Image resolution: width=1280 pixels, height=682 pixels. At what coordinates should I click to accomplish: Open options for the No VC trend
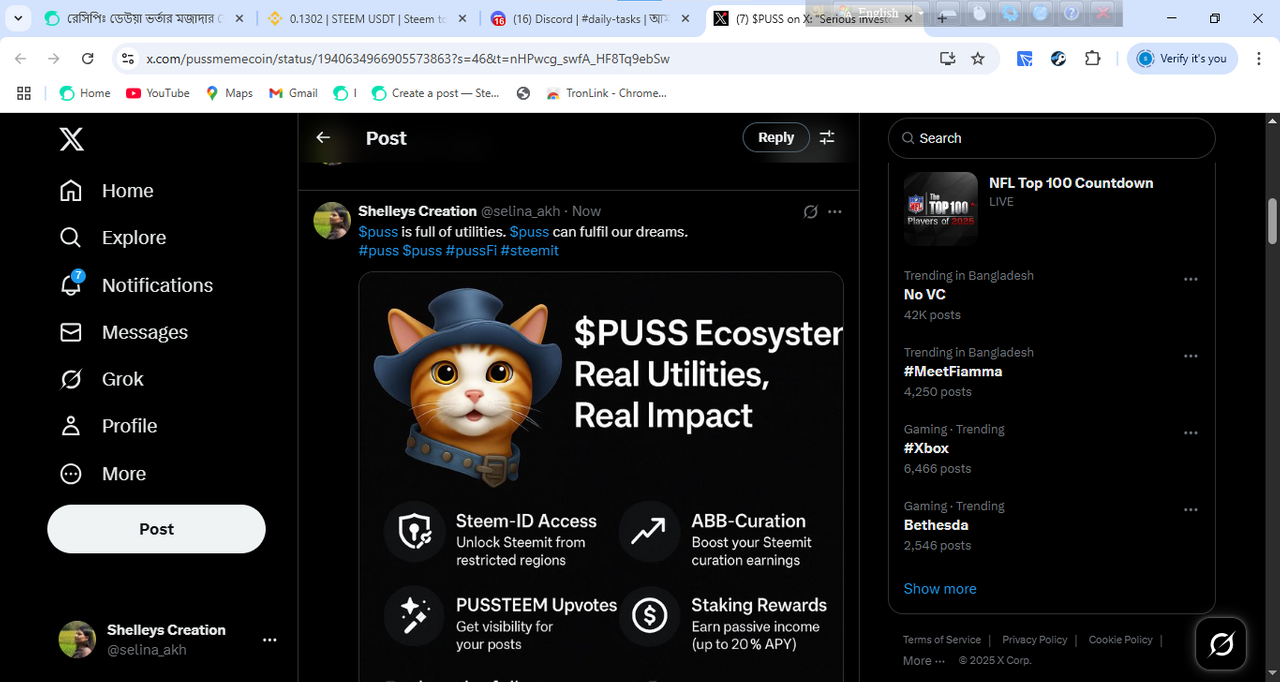1190,279
